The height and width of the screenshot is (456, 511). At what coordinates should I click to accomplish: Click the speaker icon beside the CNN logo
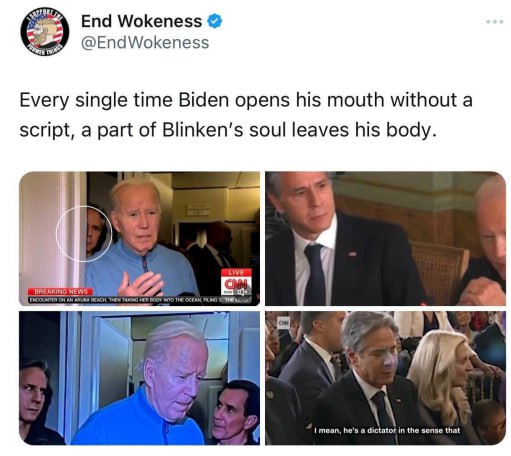click(x=243, y=292)
